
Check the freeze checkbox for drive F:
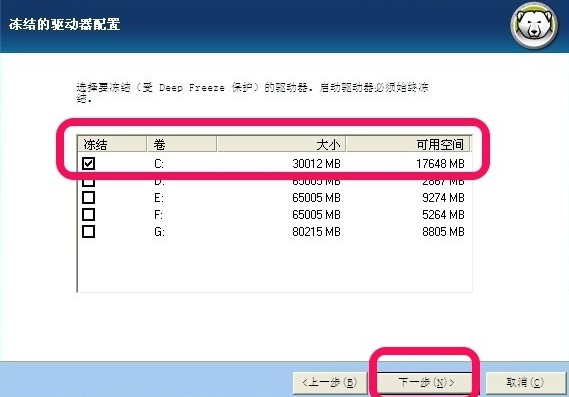89,214
